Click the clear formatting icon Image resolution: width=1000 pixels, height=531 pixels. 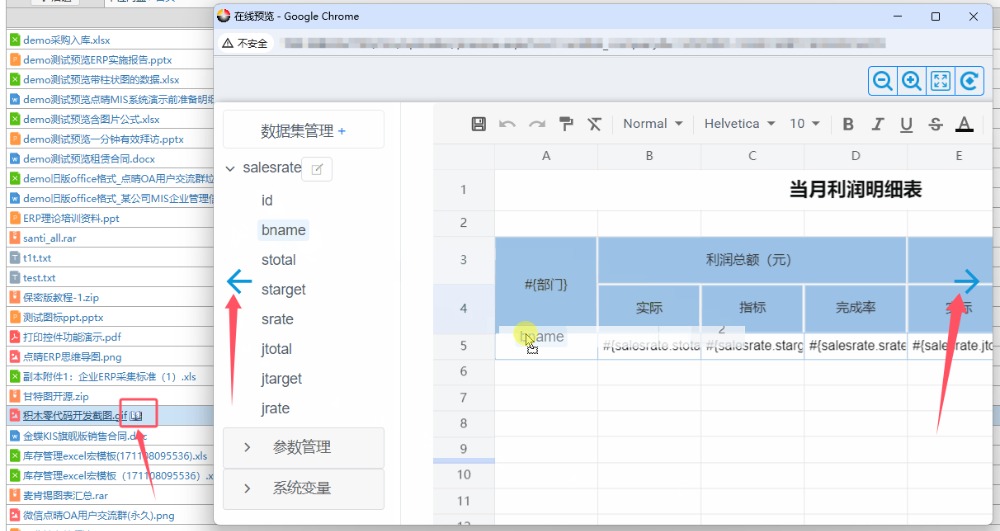coord(595,124)
